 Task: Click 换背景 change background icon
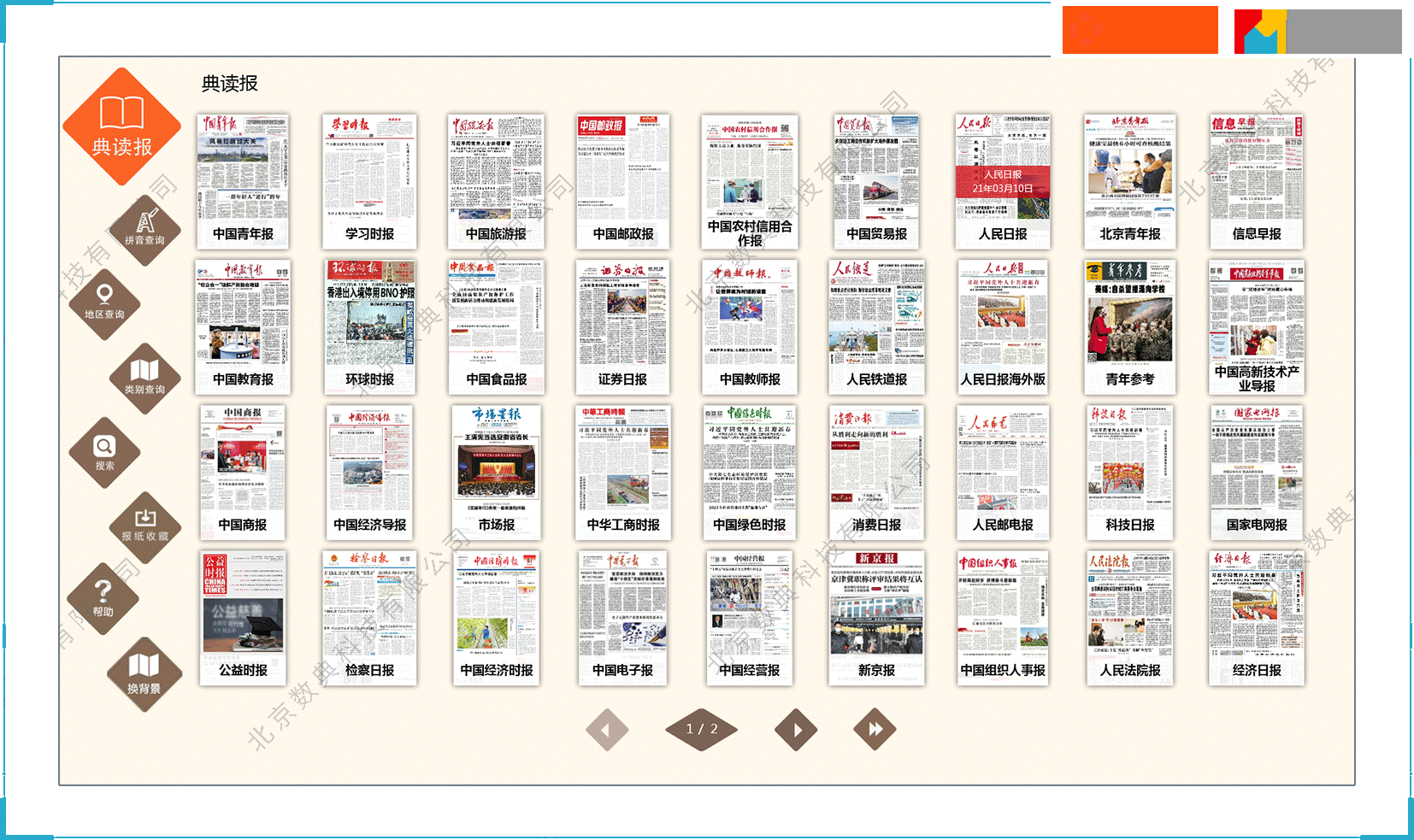coord(144,673)
